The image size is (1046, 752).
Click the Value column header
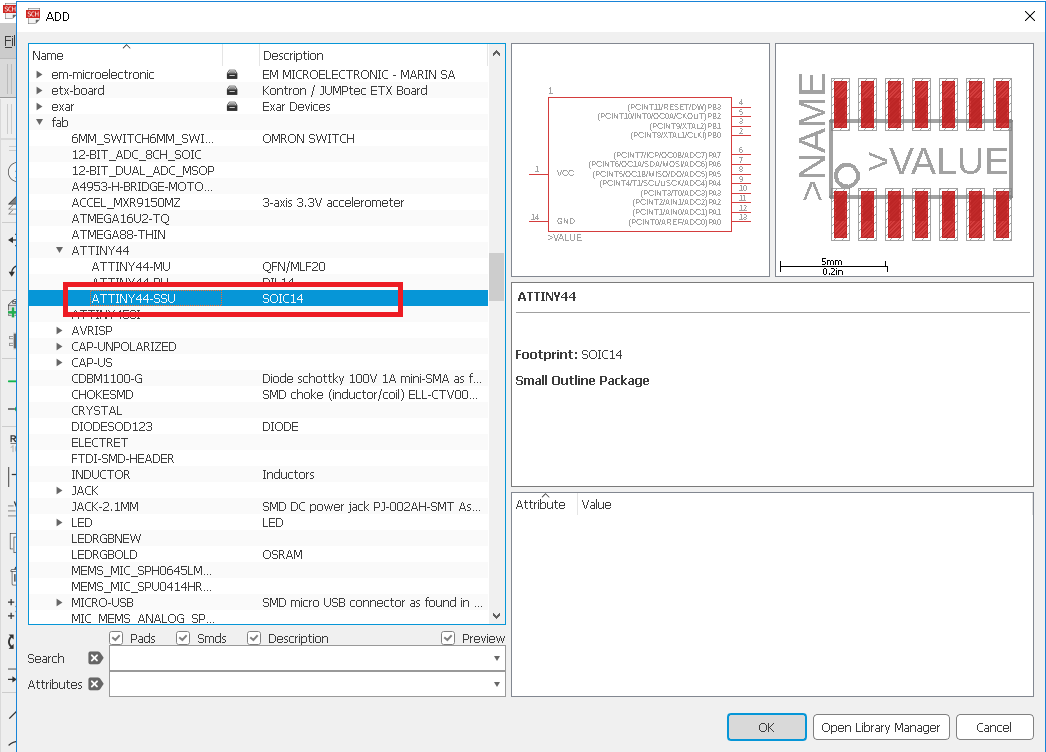[596, 504]
